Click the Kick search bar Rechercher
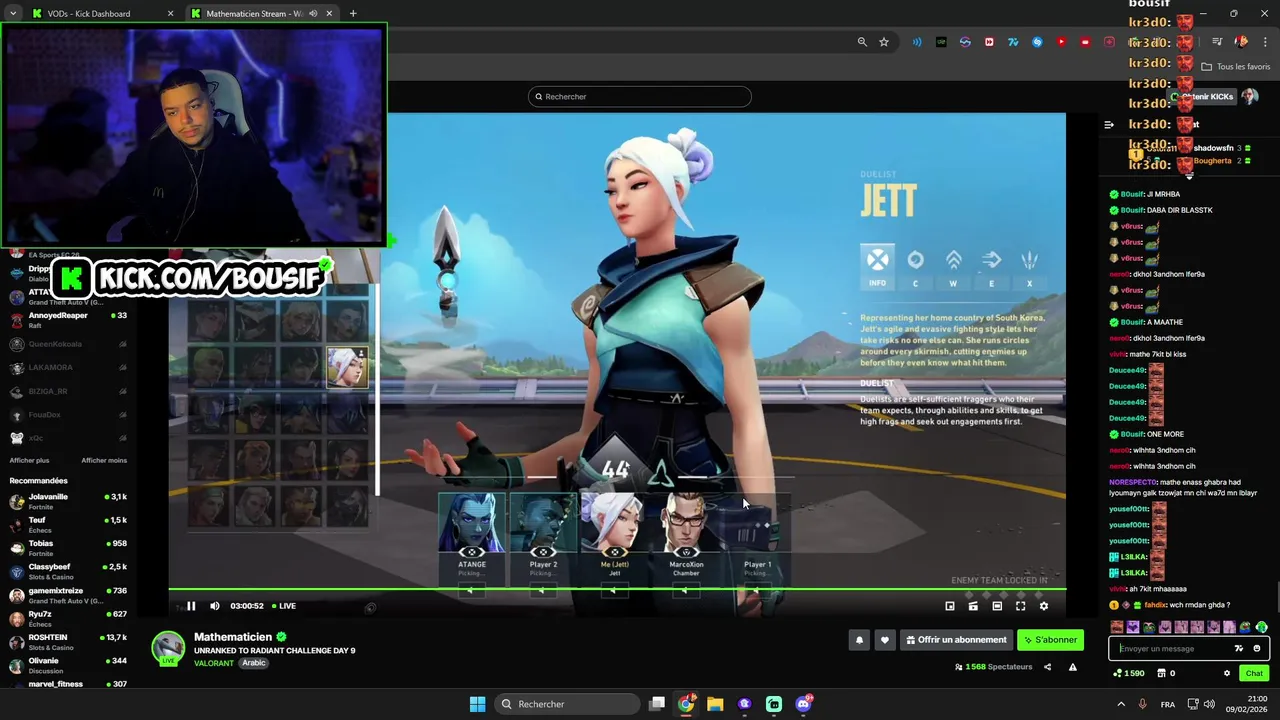This screenshot has width=1280, height=720. (640, 97)
